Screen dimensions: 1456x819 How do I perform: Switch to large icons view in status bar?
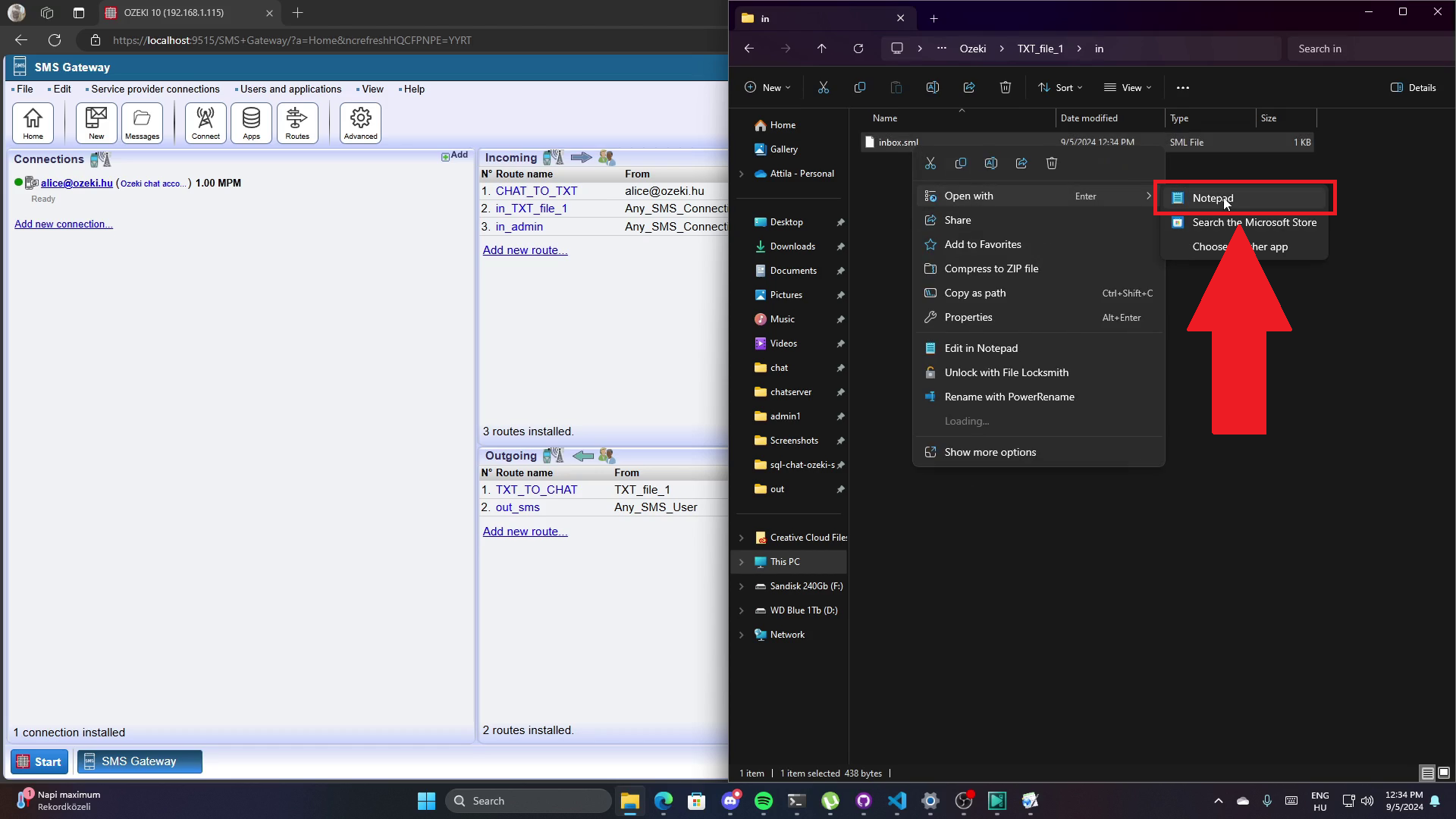[1444, 773]
